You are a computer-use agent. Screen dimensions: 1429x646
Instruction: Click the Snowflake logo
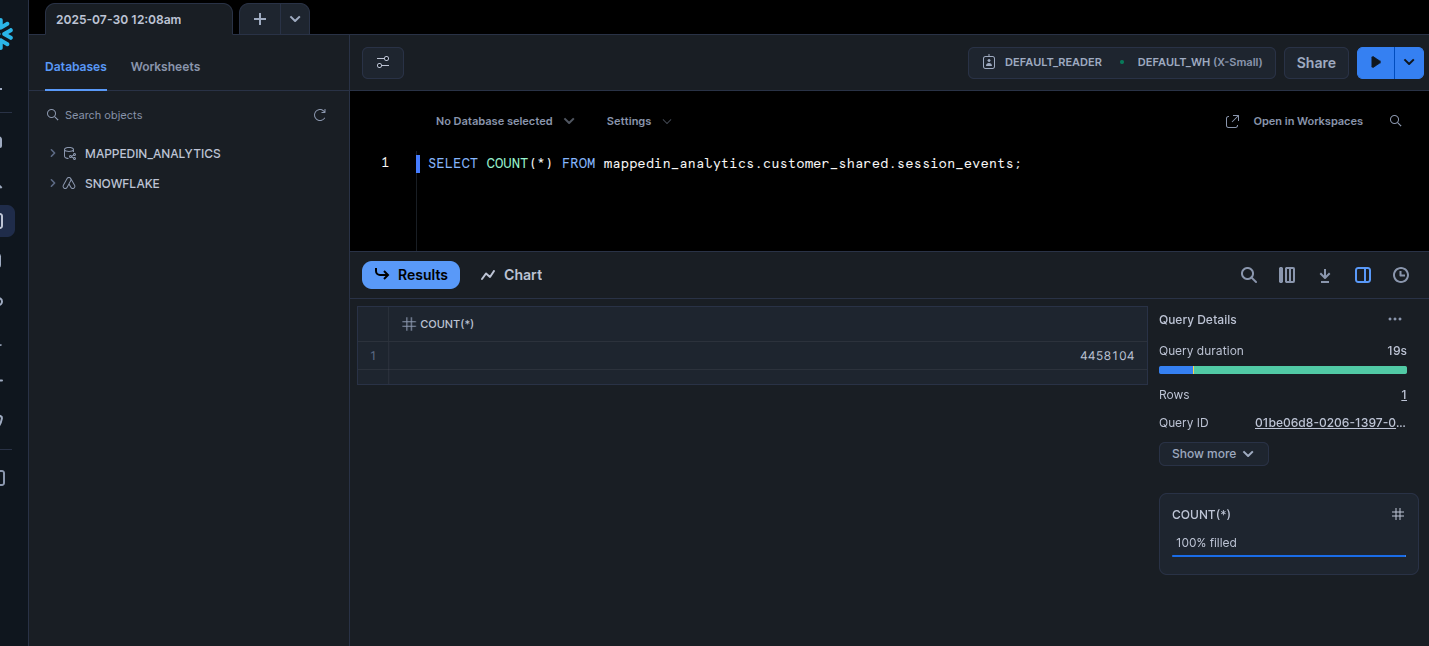click(6, 33)
